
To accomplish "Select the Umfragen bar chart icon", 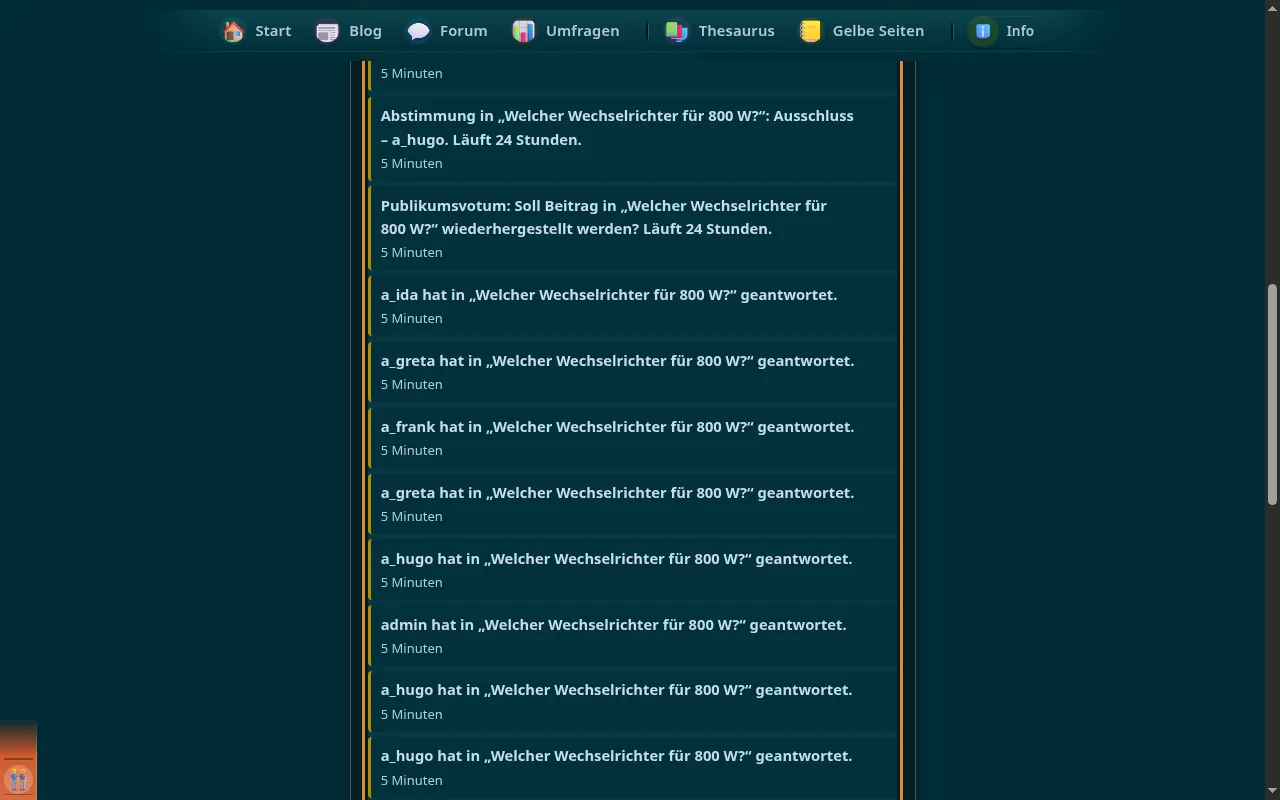I will click(x=524, y=31).
